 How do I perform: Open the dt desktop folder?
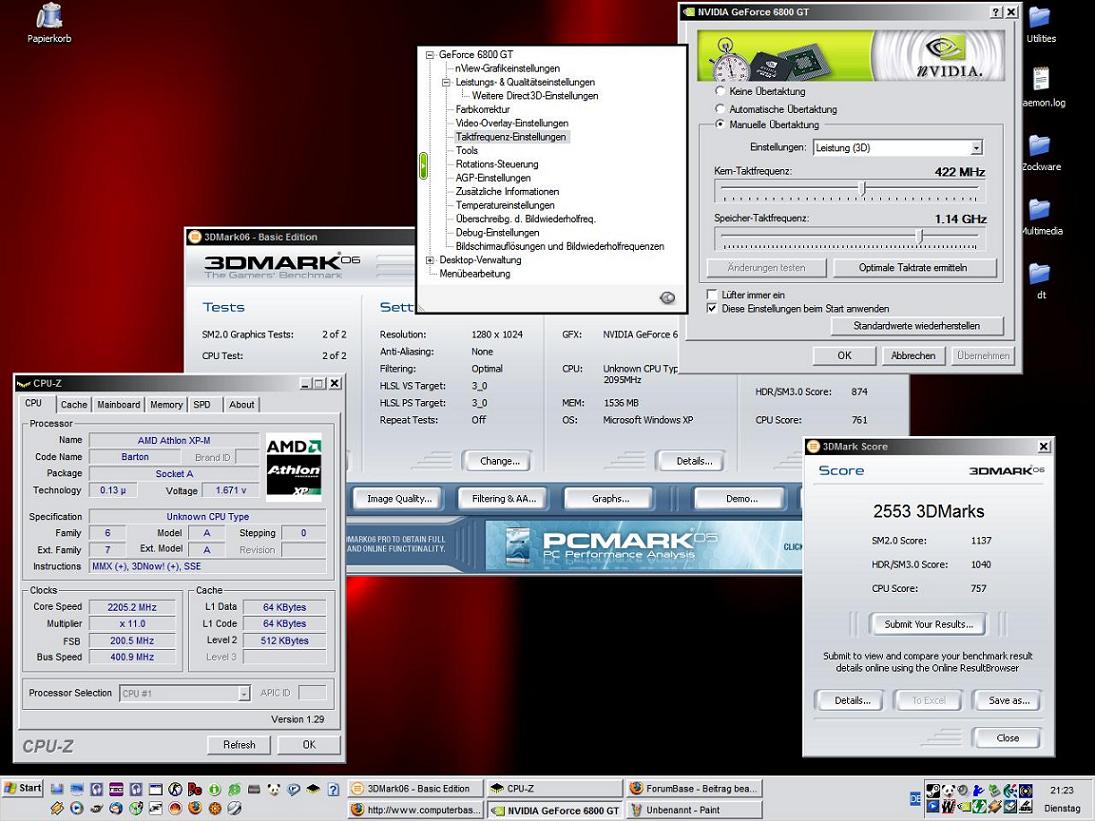pos(1041,281)
